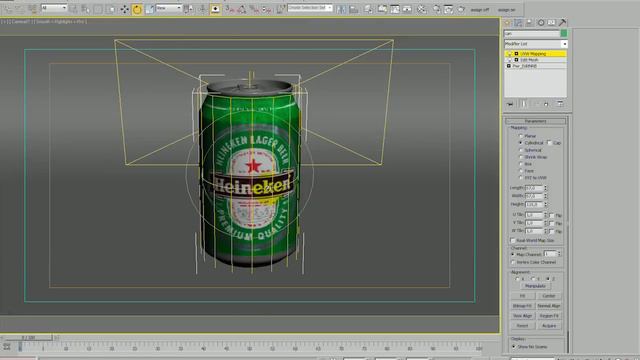Click the Render Production teapot icon
Image resolution: width=640 pixels, height=360 pixels.
(461, 9)
